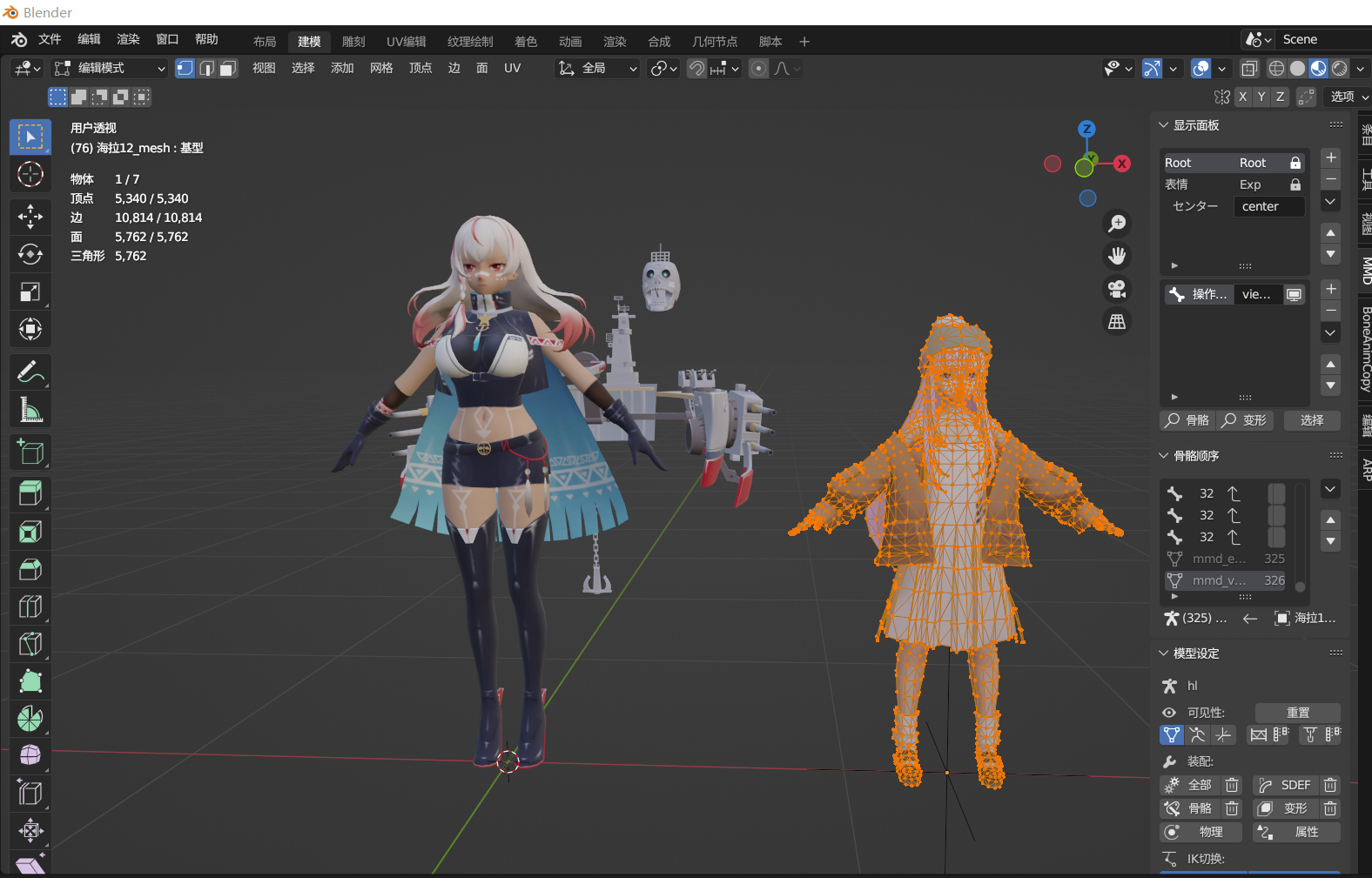
Task: Click the 选择 button under display panel
Action: (x=1312, y=420)
